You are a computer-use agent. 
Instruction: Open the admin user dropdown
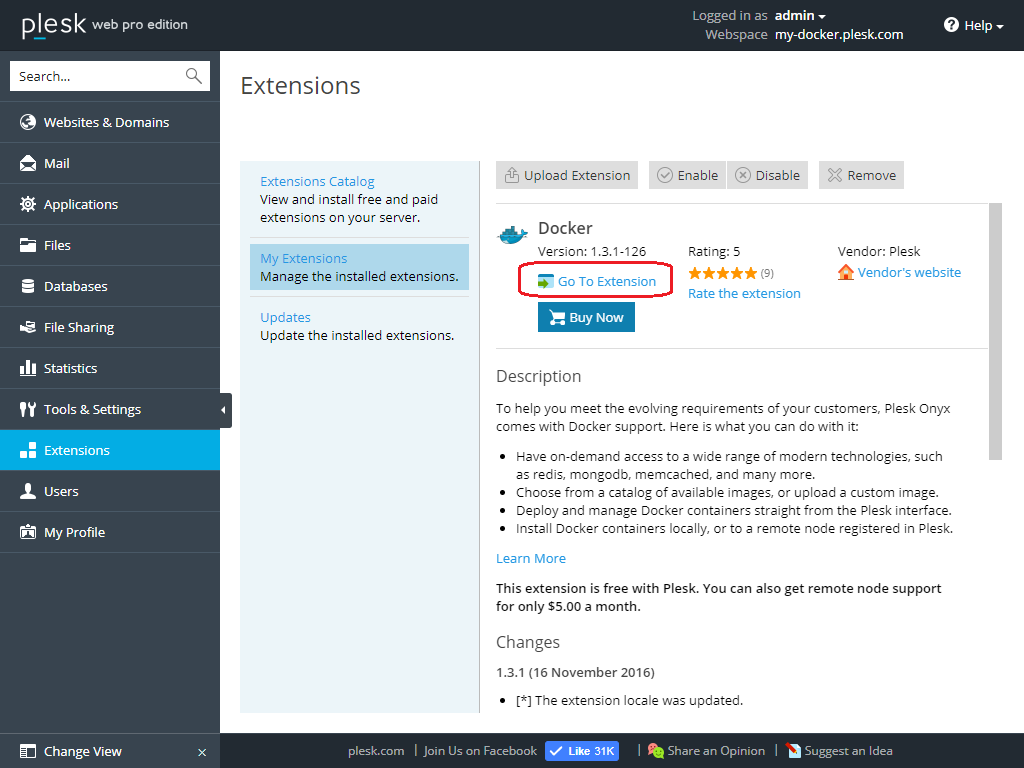(x=800, y=16)
